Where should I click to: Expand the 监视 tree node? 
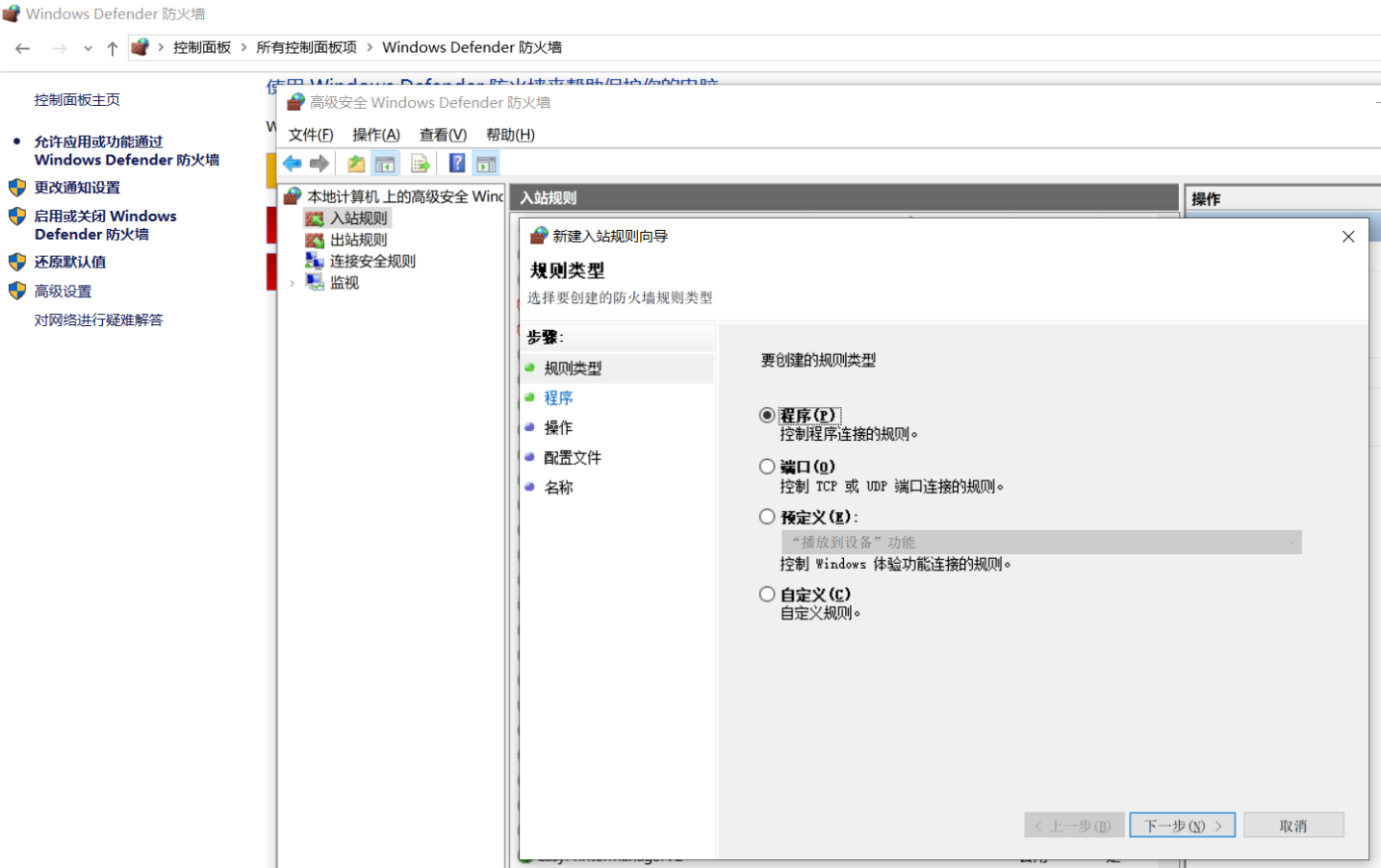293,283
